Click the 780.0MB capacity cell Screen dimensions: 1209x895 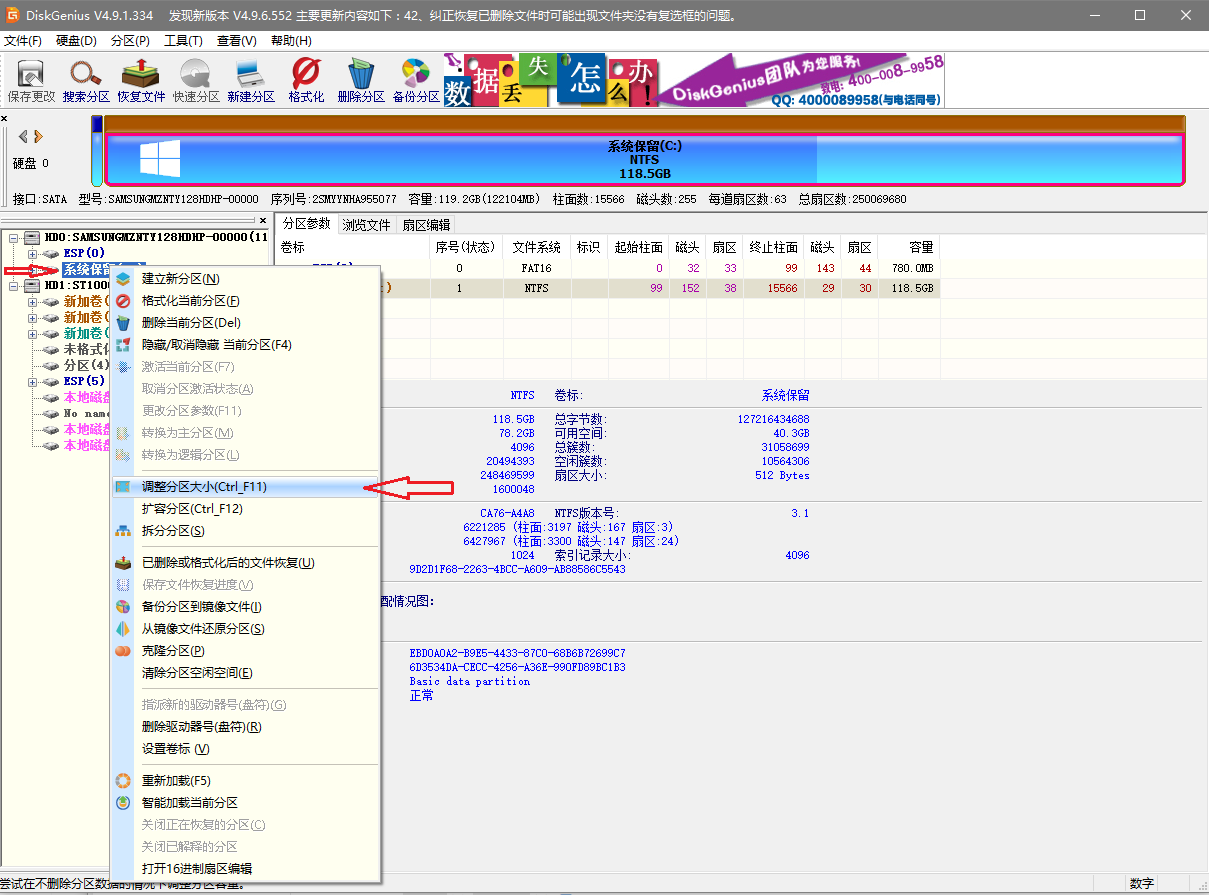[x=912, y=268]
